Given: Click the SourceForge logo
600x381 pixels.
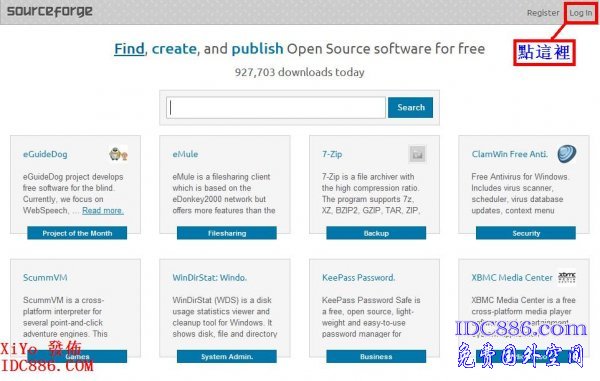Looking at the screenshot, I should click(50, 11).
